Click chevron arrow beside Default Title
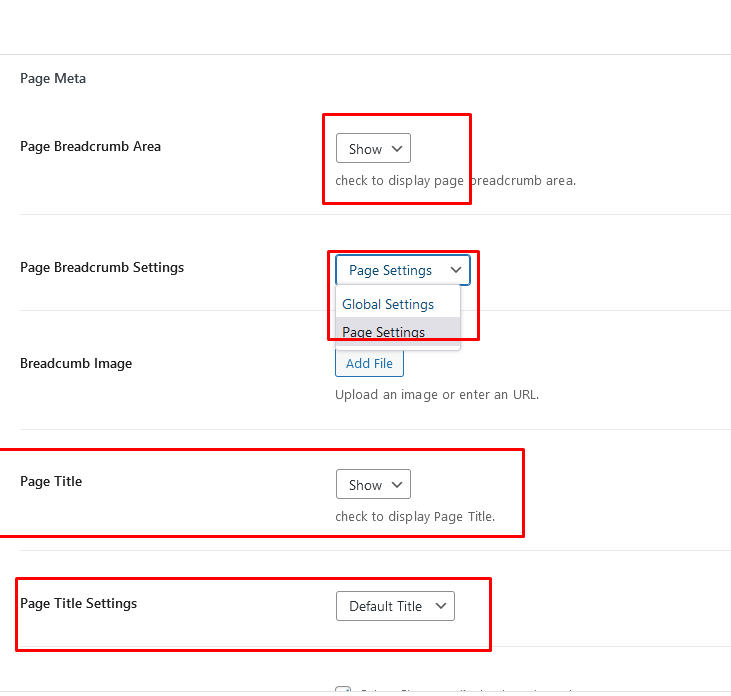The width and height of the screenshot is (731, 696). click(x=441, y=606)
